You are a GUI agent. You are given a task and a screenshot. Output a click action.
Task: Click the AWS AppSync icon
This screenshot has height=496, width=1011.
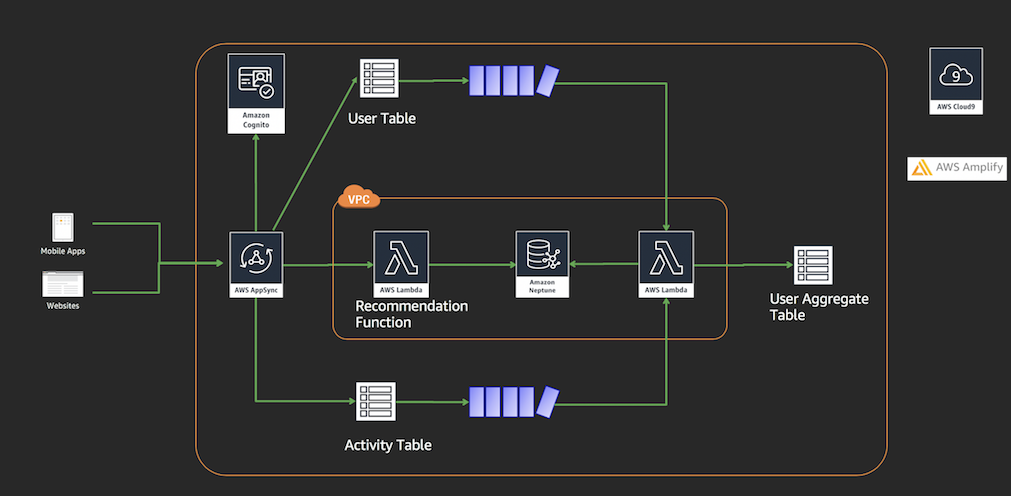(256, 264)
